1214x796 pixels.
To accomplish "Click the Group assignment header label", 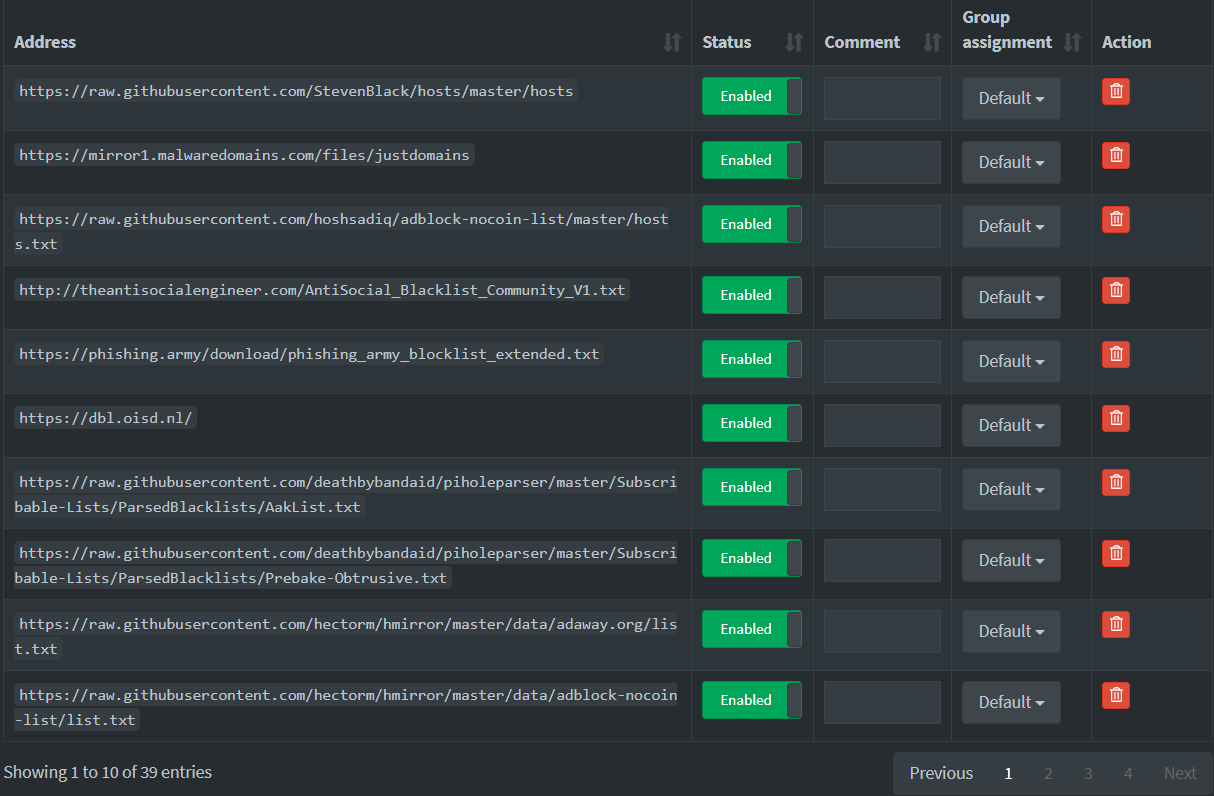I will click(1007, 30).
